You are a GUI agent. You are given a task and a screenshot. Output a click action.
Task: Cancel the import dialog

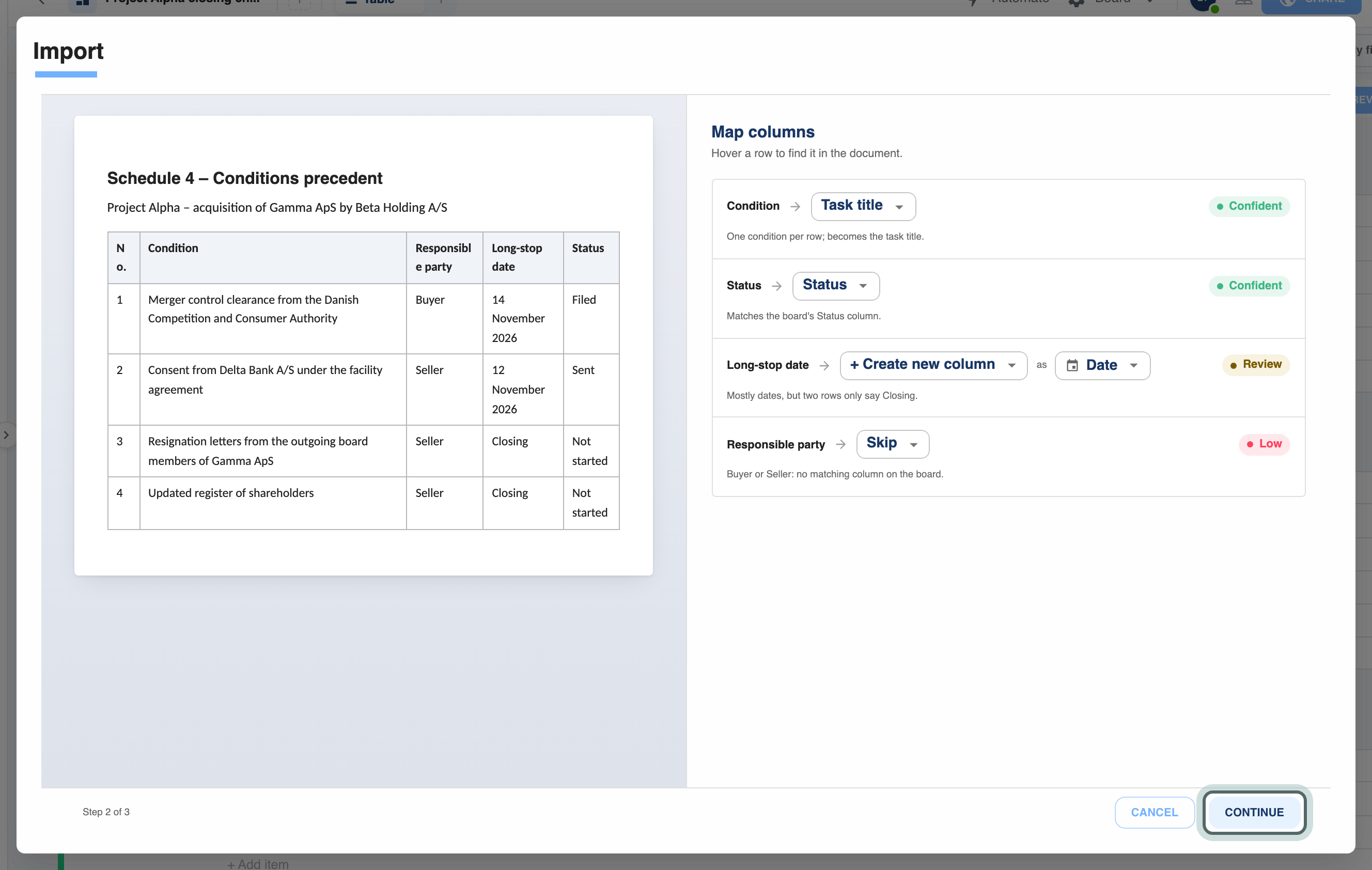point(1154,812)
